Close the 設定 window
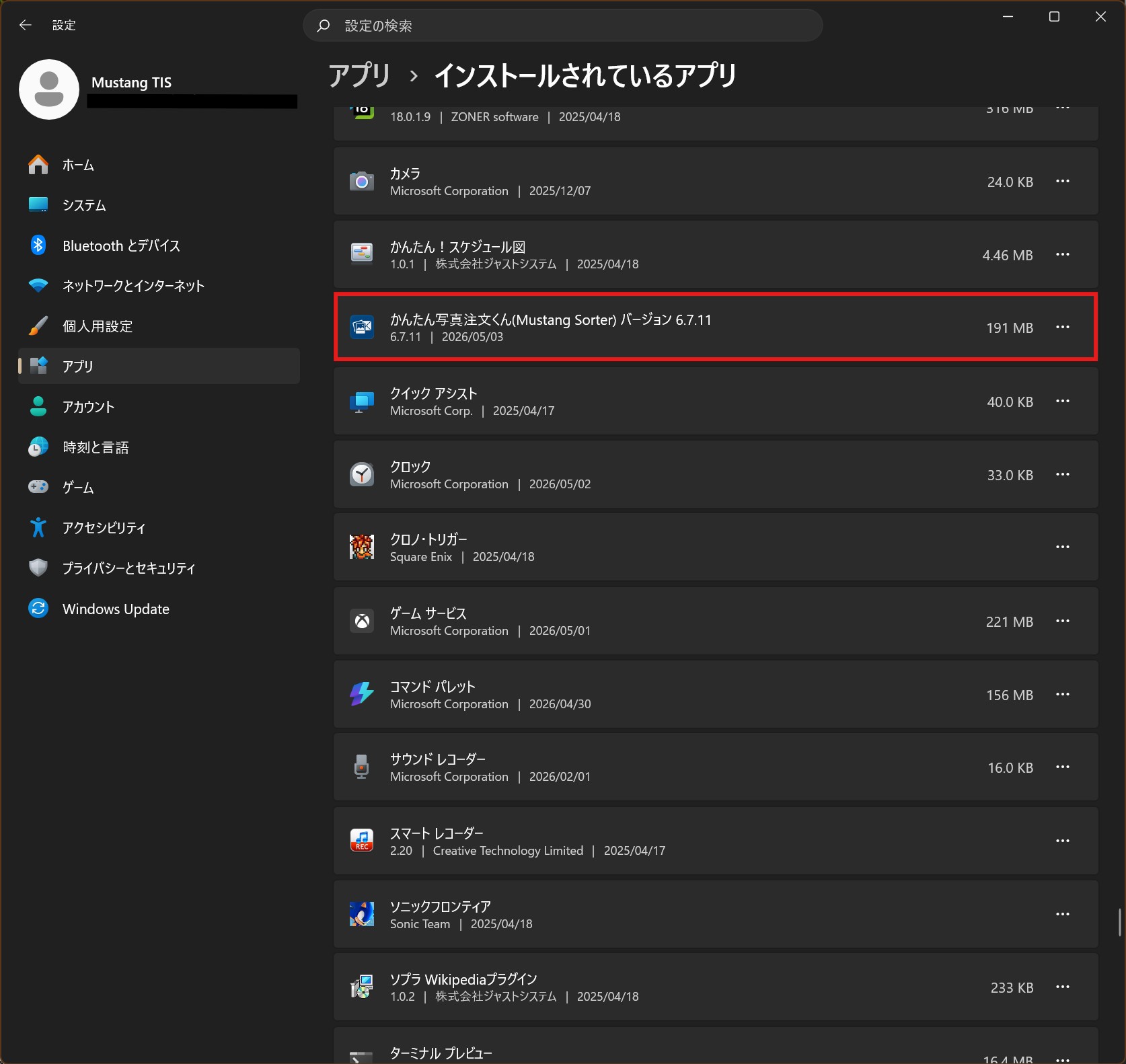Screen dimensions: 1126x1064 (x=1100, y=17)
